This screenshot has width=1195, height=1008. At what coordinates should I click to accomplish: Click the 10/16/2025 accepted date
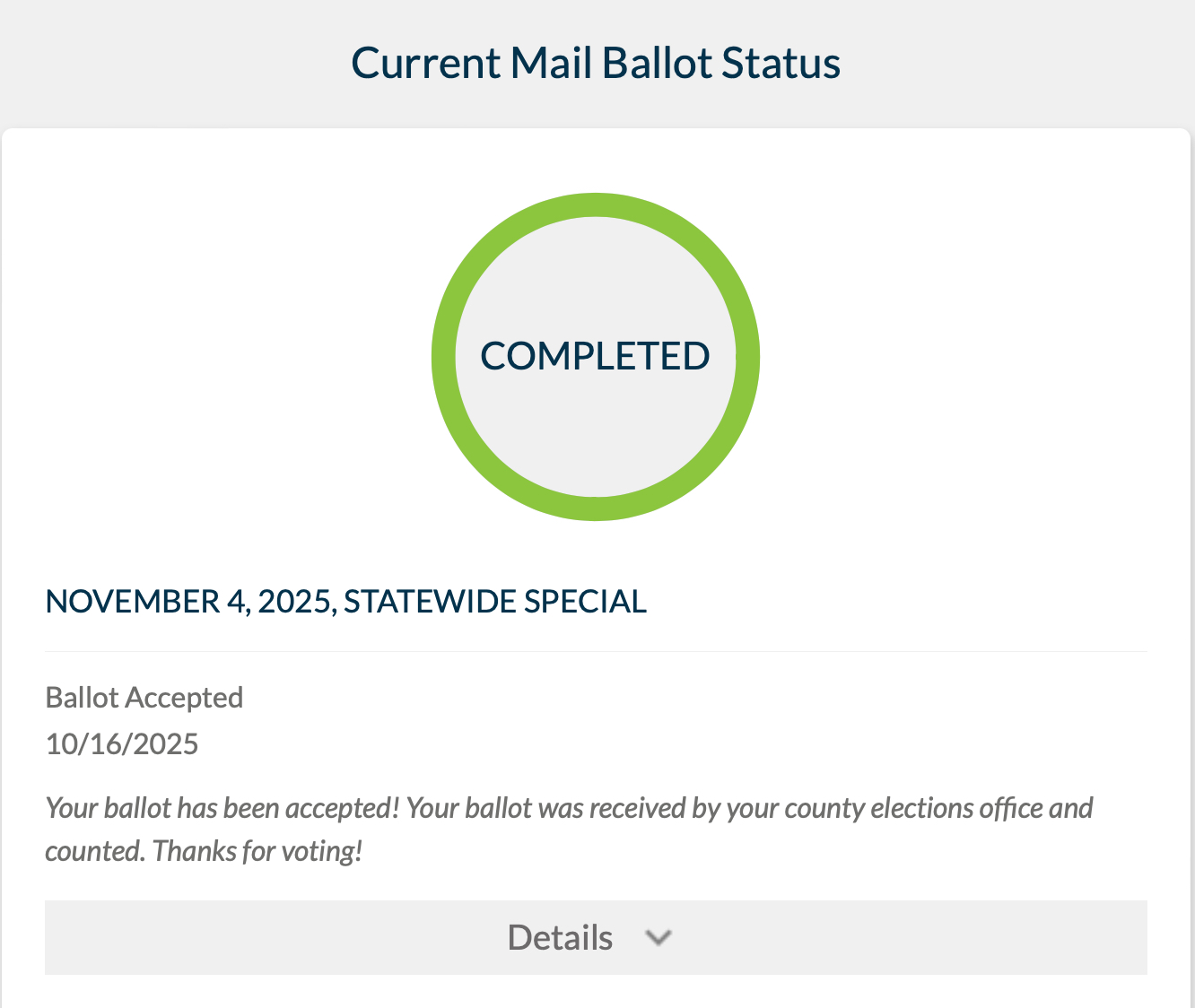(x=122, y=744)
